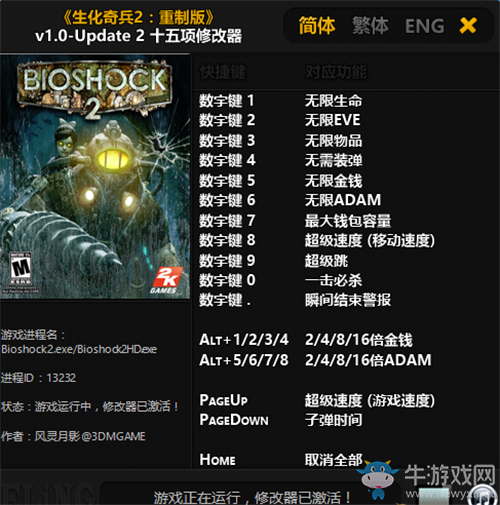Image resolution: width=500 pixels, height=505 pixels.
Task: Click 取消全部 cancel all option
Action: 333,460
